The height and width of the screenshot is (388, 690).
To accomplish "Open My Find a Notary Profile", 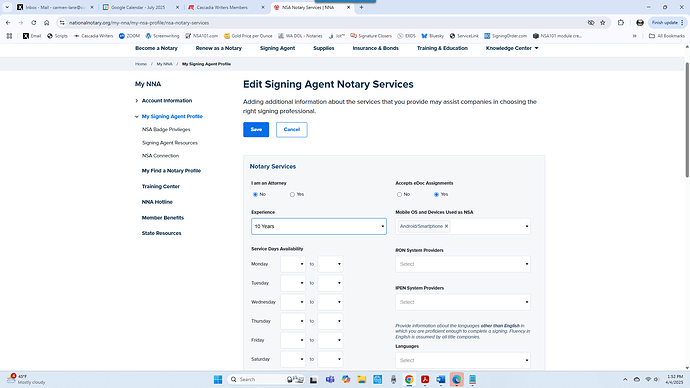I will point(171,171).
